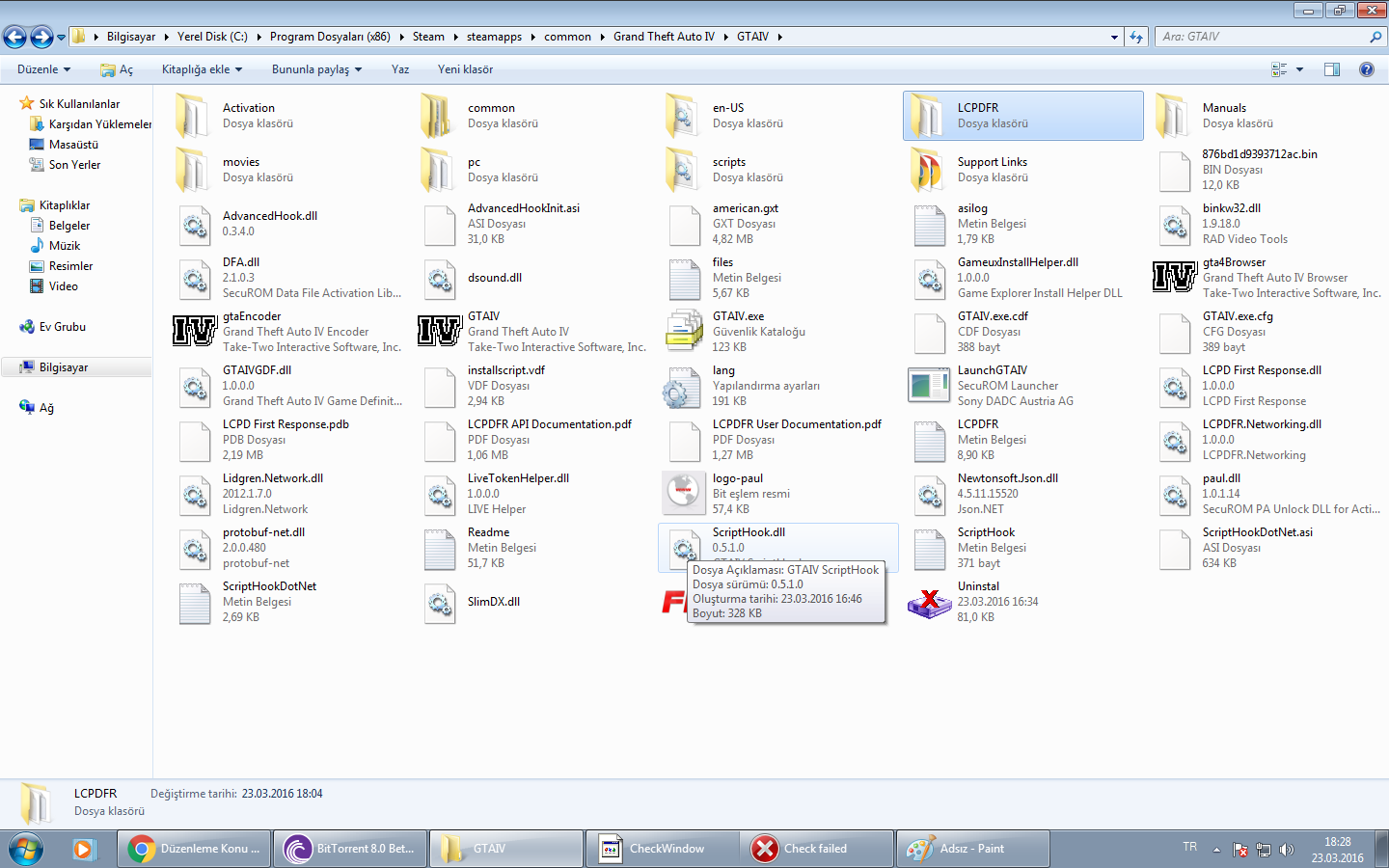
Task: Expand the address bar history dropdown
Action: pyautogui.click(x=1114, y=37)
